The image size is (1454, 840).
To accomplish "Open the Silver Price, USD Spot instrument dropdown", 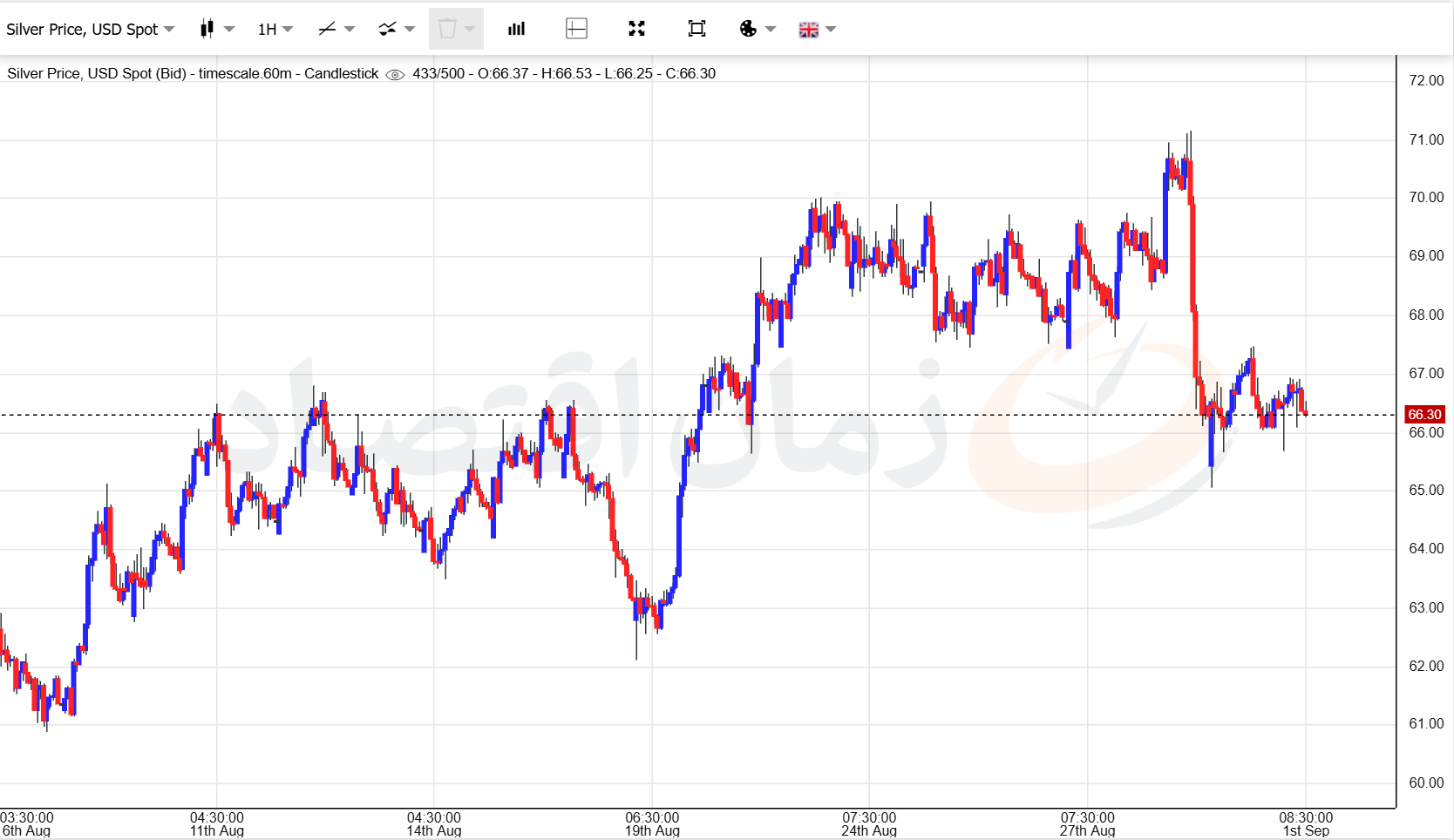I will (x=90, y=30).
